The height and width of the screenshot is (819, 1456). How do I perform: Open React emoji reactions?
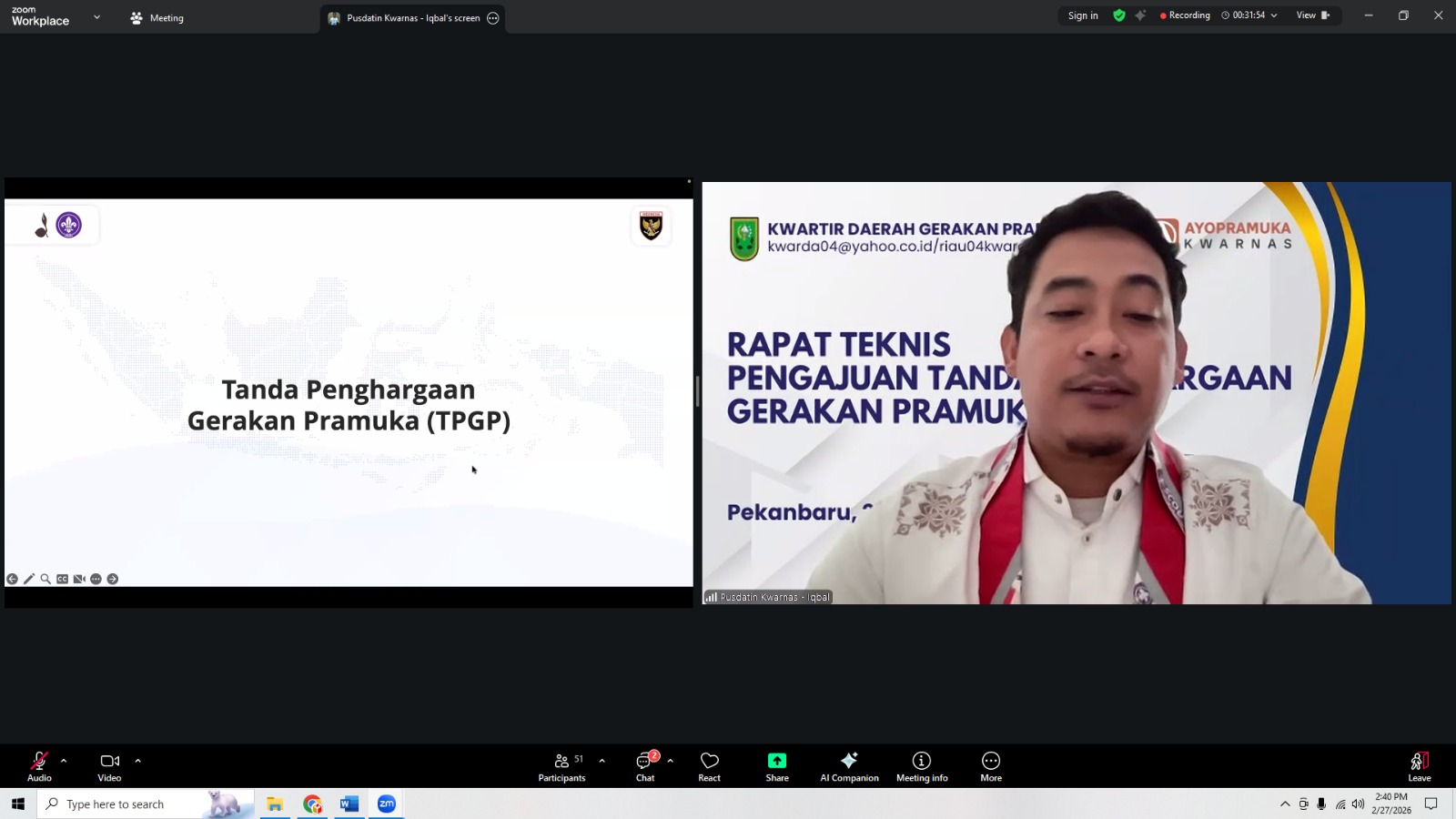tap(709, 765)
